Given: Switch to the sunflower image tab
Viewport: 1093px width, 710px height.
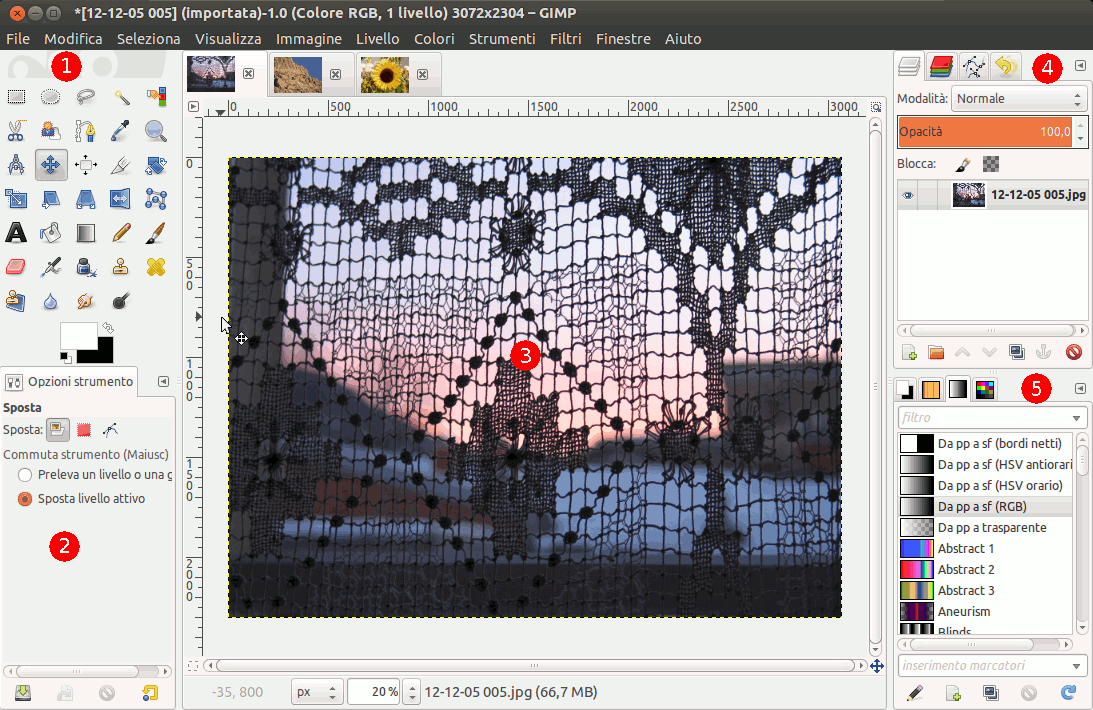Looking at the screenshot, I should 385,74.
